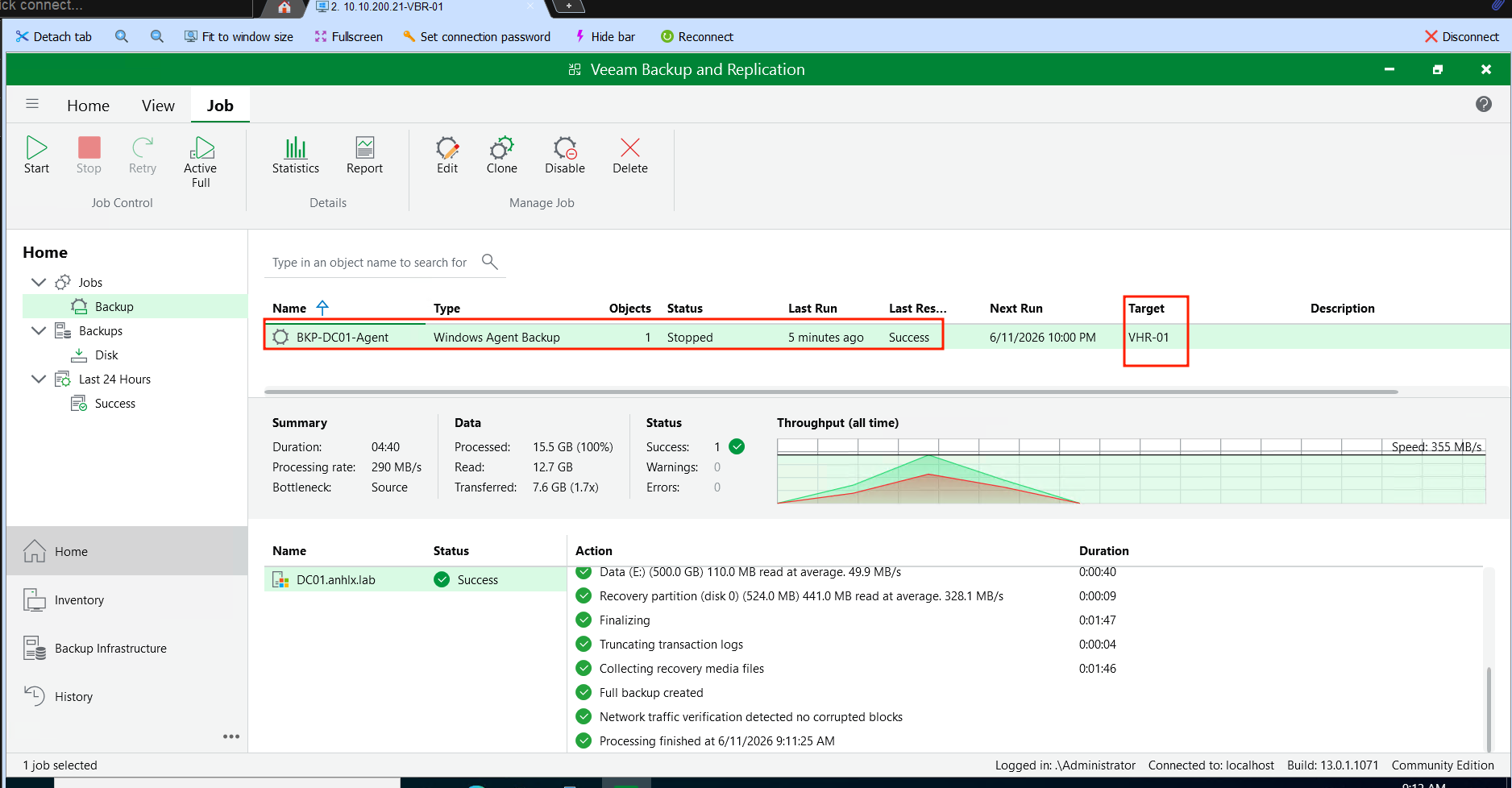Click the job list horizontal scrollbar
Screen dimensions: 1512x788
pyautogui.click(x=831, y=392)
